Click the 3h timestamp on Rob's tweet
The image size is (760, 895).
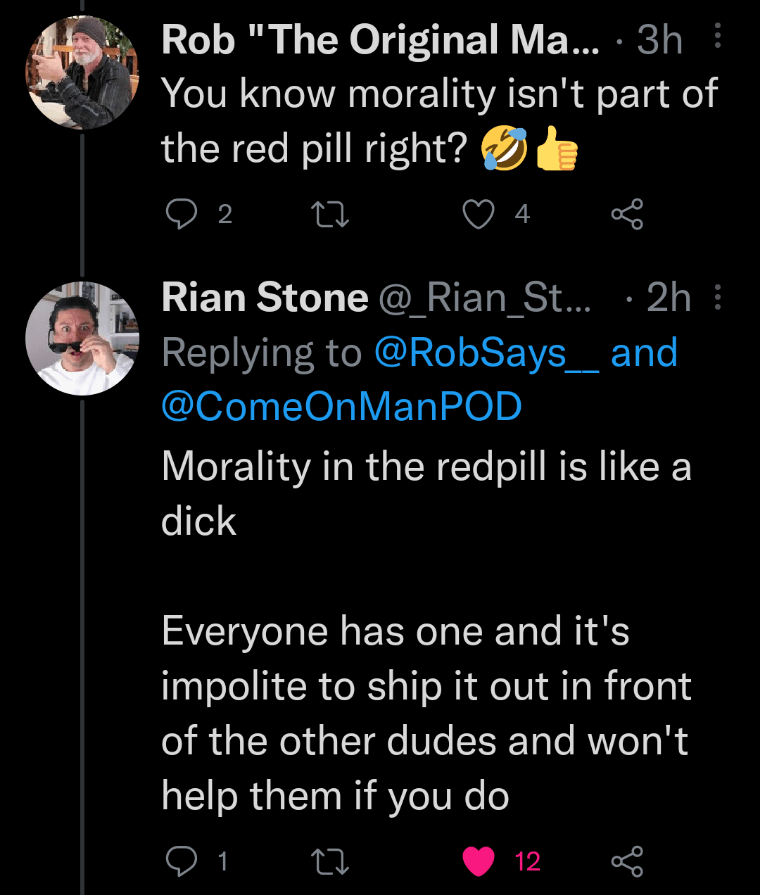[660, 40]
